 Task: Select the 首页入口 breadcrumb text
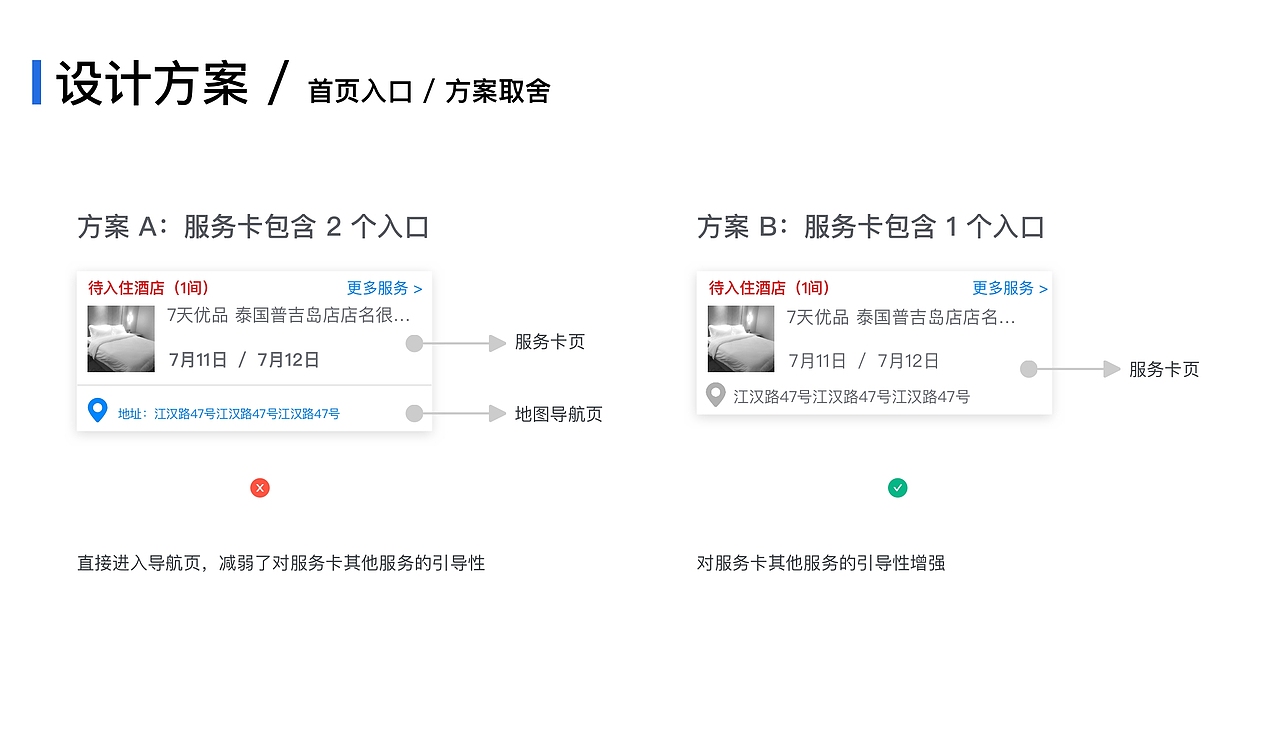[360, 90]
